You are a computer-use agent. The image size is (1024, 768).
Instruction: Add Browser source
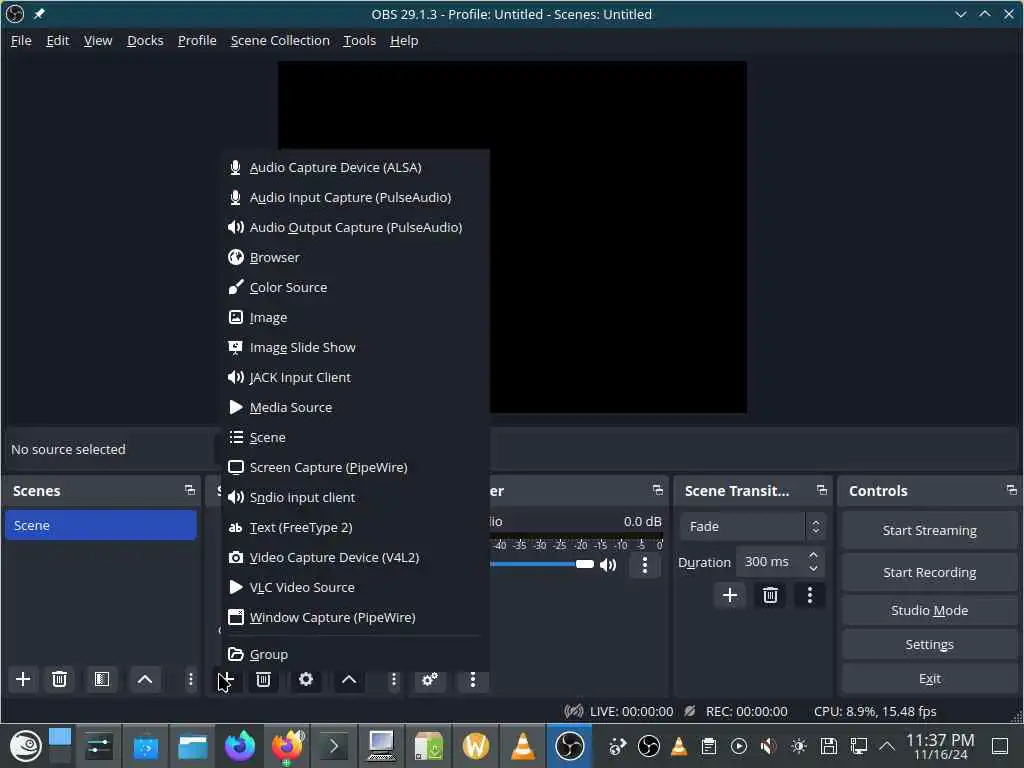point(355,258)
